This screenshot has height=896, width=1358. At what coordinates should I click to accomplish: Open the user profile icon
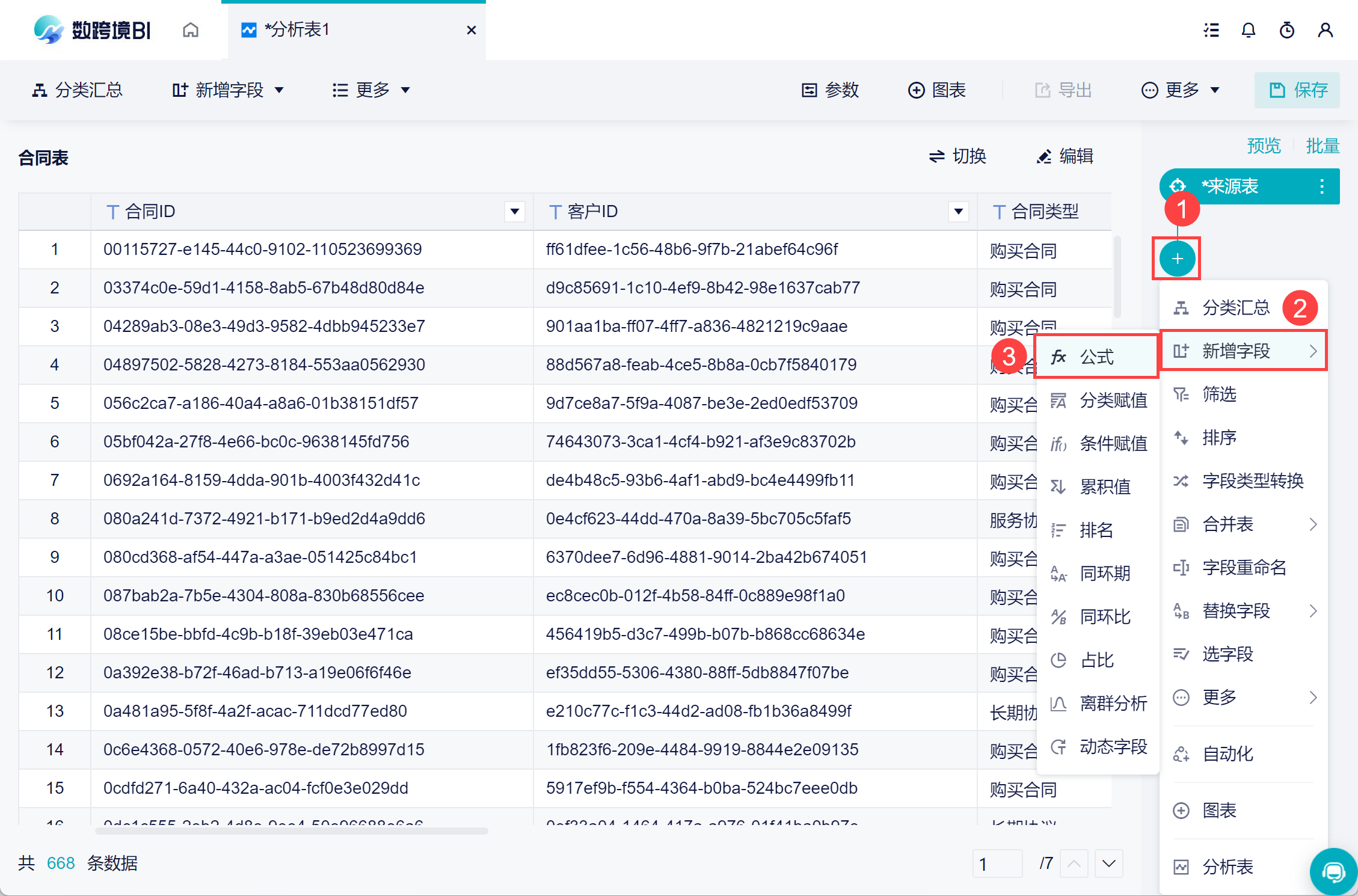click(x=1325, y=30)
